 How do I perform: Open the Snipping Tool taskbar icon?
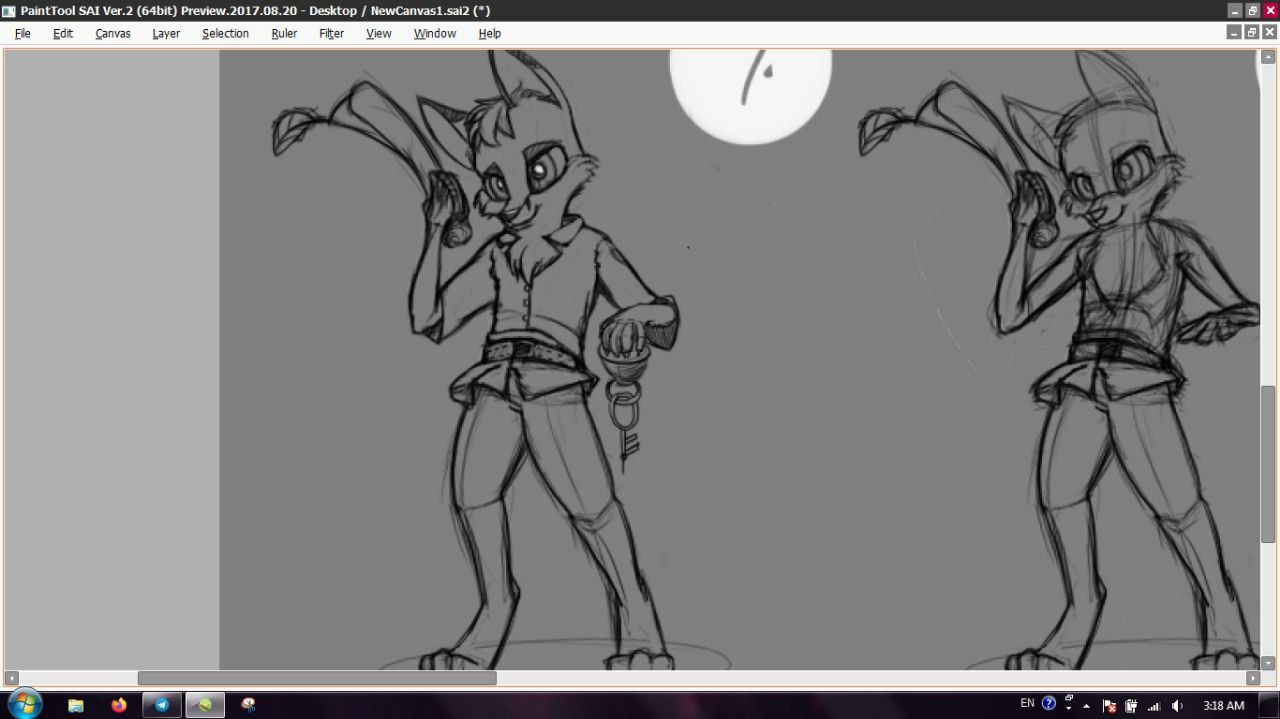(248, 705)
